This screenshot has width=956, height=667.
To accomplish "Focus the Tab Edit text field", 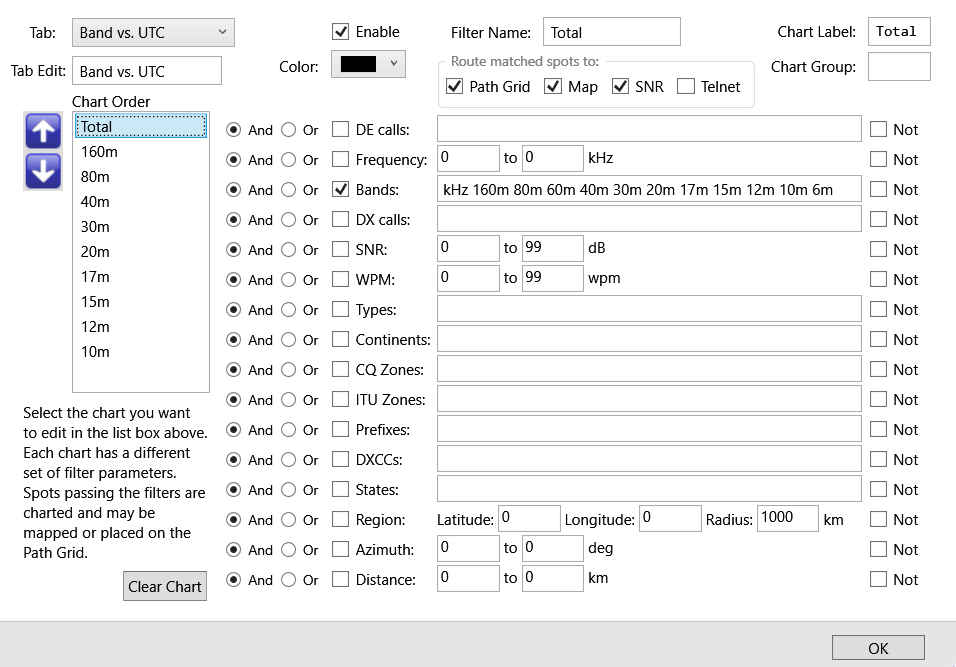I will coord(147,71).
